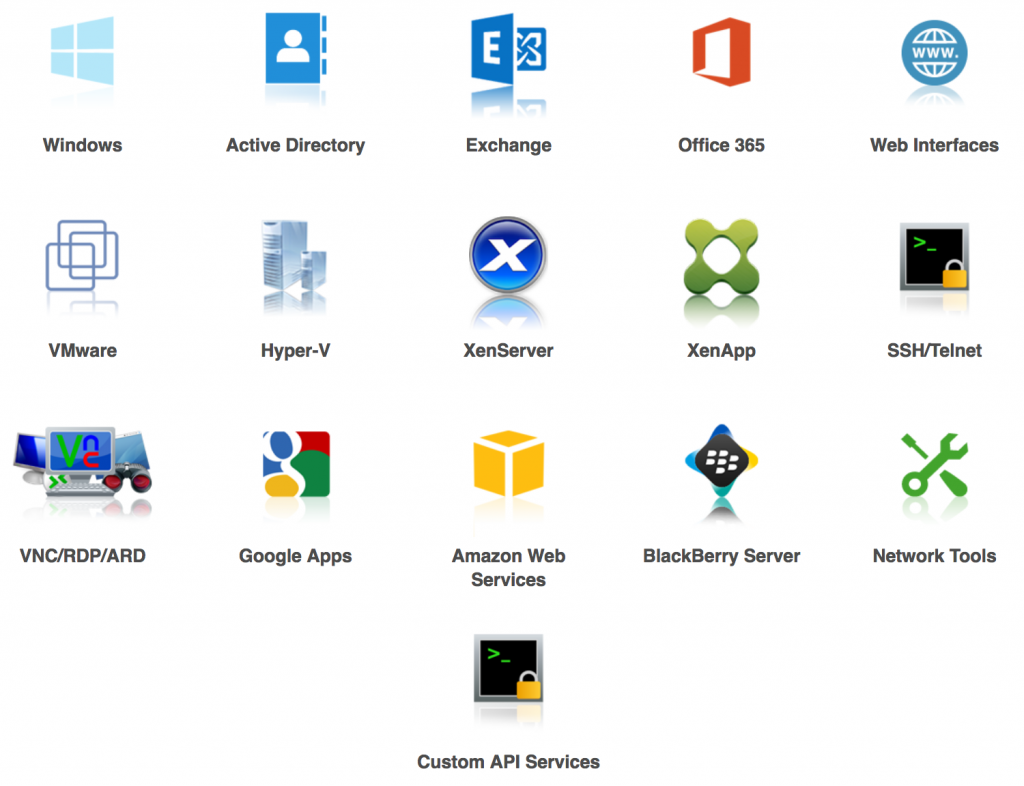Select the XenApp green icon
The width and height of the screenshot is (1024, 786).
tap(722, 257)
